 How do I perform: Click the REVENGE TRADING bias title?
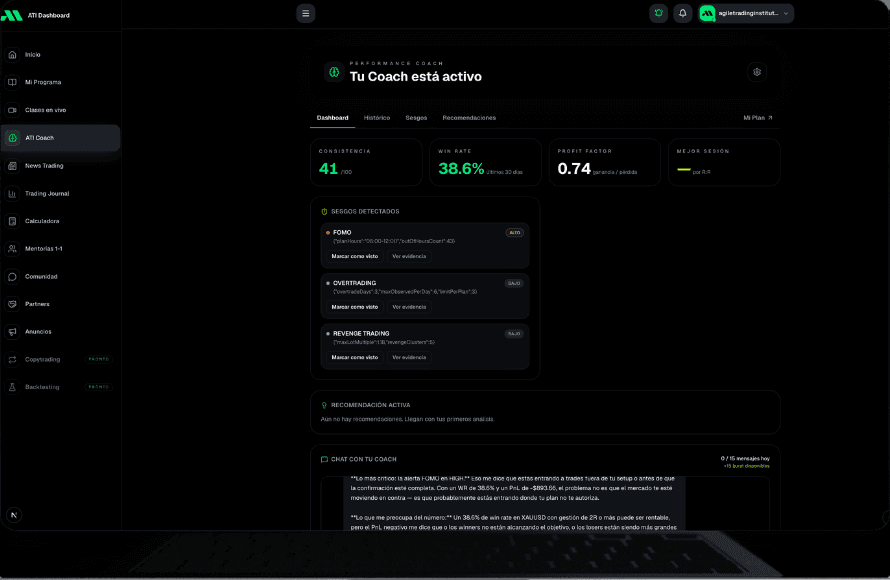[361, 334]
